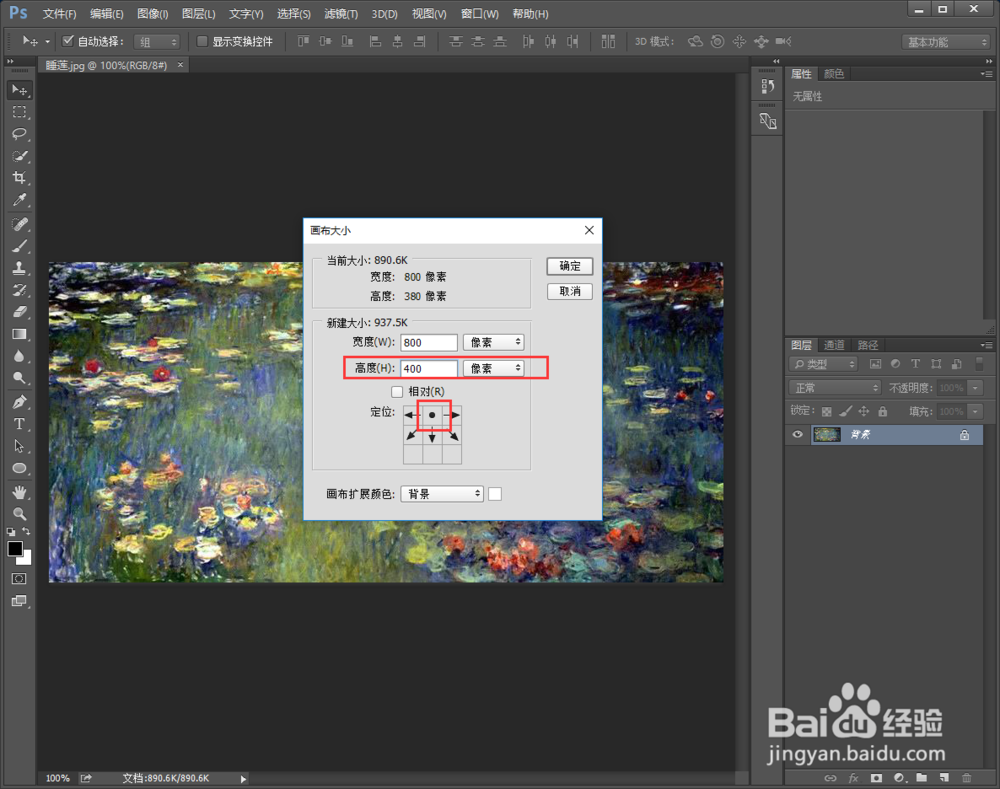
Task: Open the History panel icon
Action: pyautogui.click(x=768, y=87)
